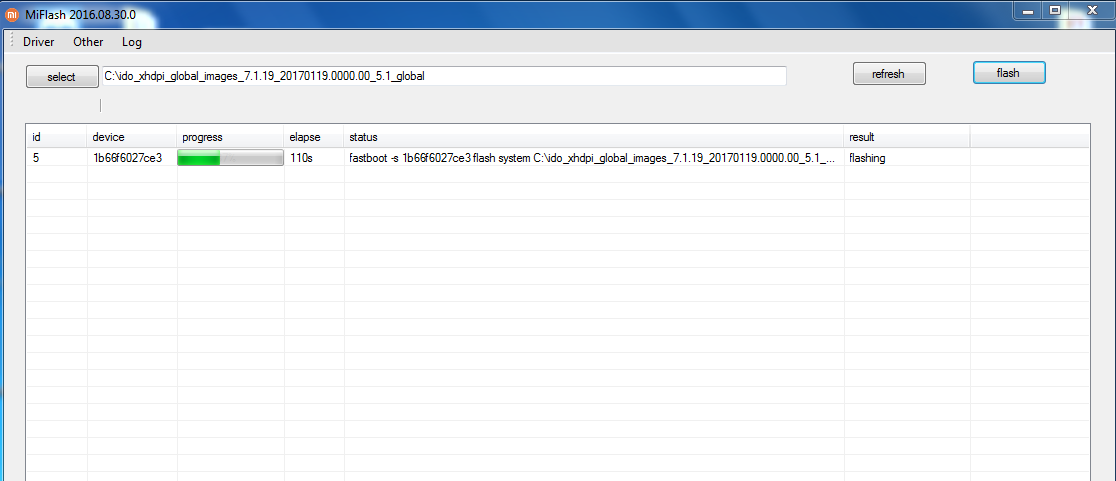Screen dimensions: 1116x481
Task: Click the flashing result cell
Action: [907, 158]
